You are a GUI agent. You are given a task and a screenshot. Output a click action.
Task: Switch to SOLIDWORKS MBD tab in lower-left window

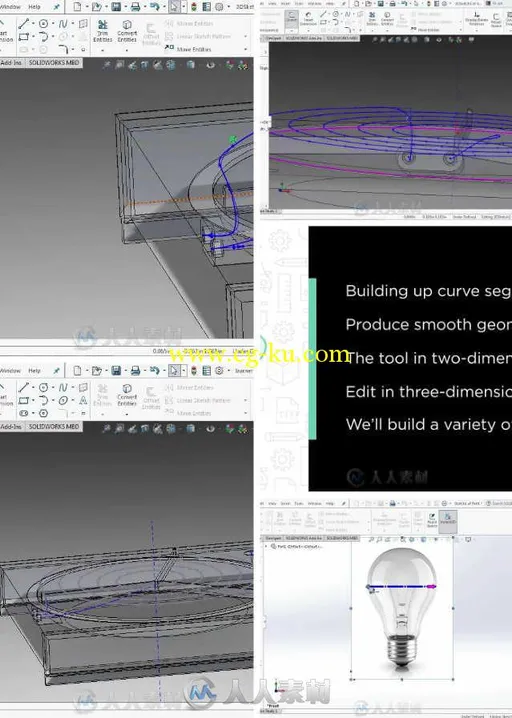54,426
